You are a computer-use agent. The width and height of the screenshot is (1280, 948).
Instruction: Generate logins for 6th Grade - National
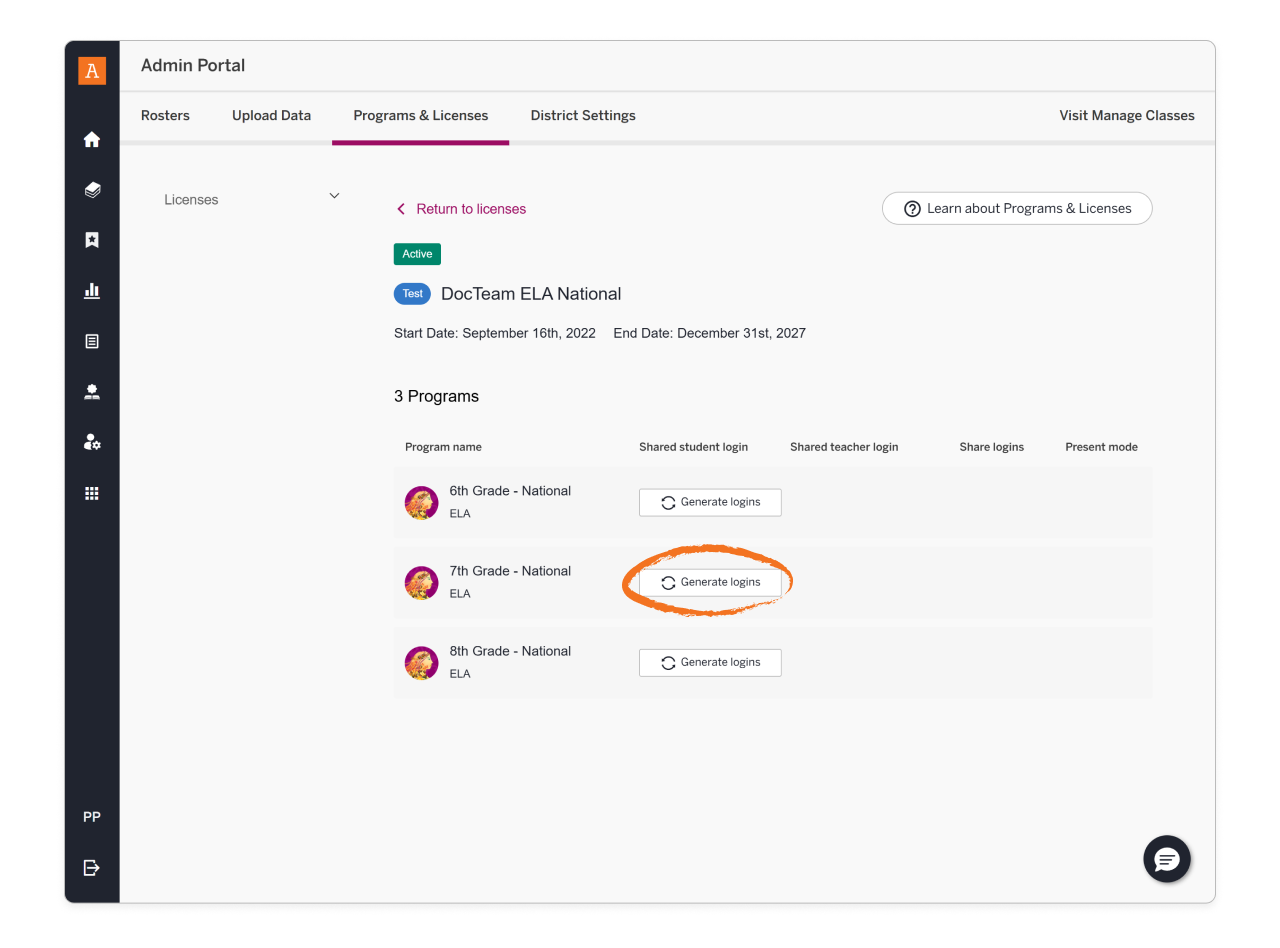tap(710, 502)
